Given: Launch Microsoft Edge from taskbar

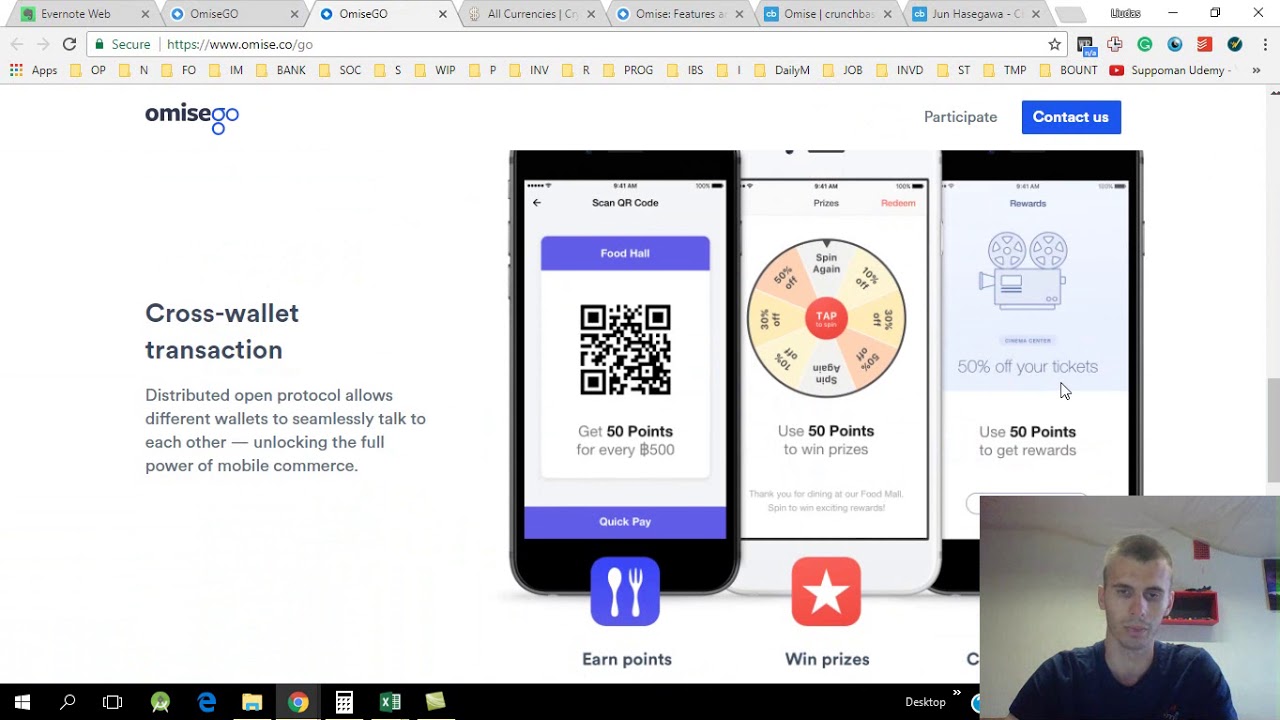Looking at the screenshot, I should pos(206,702).
